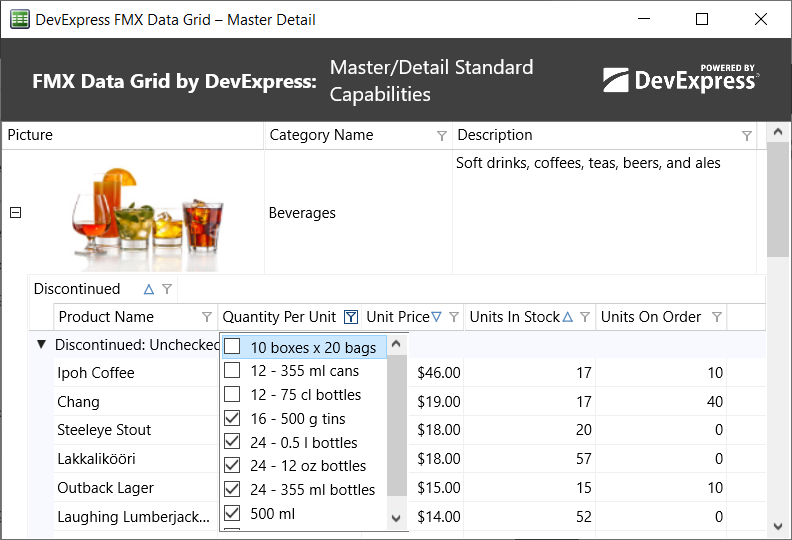Click the filter popup scrollbar thumb
Image resolution: width=792 pixels, height=540 pixels.
click(397, 425)
